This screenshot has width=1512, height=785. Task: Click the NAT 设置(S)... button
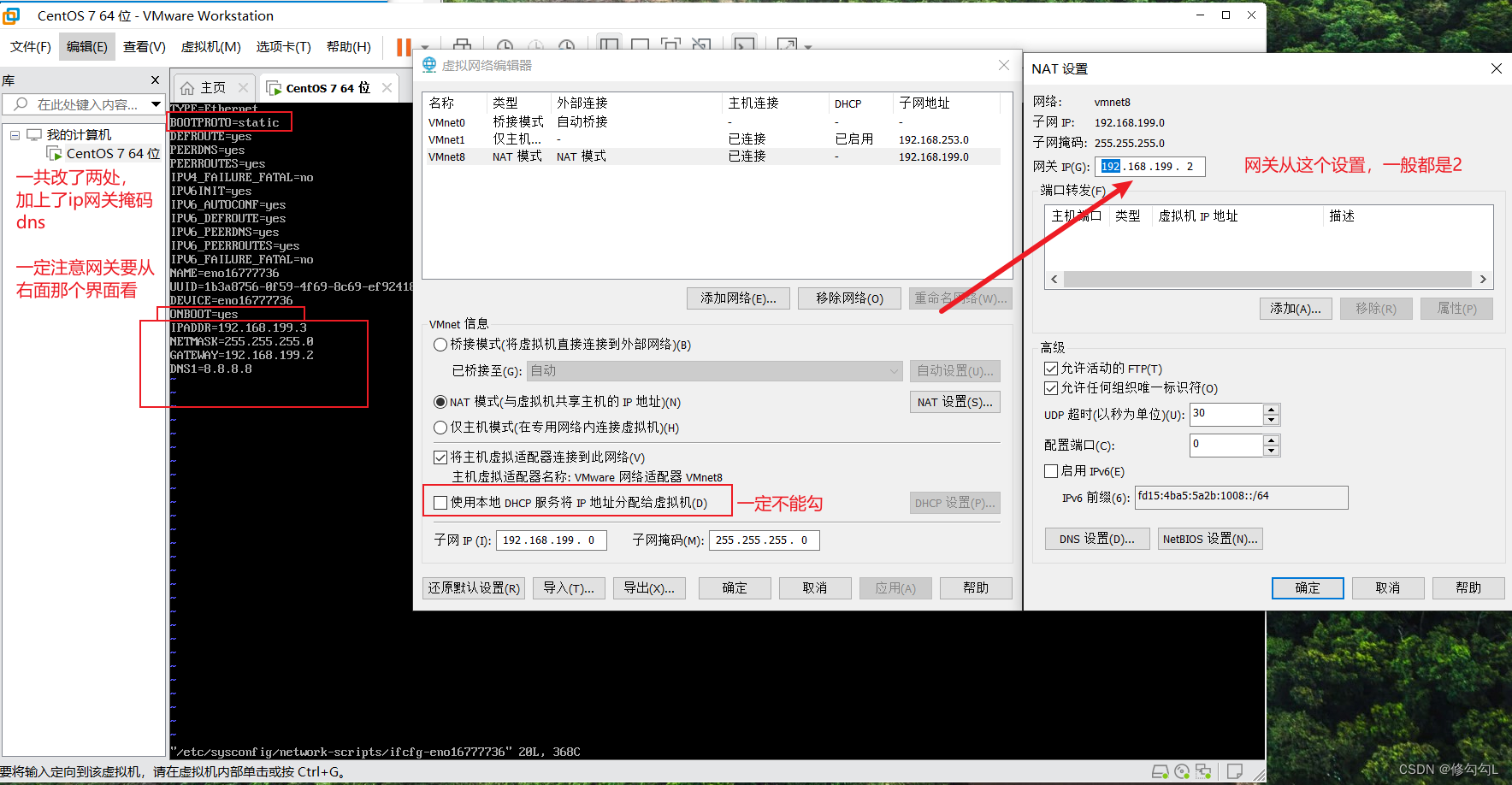pyautogui.click(x=954, y=402)
